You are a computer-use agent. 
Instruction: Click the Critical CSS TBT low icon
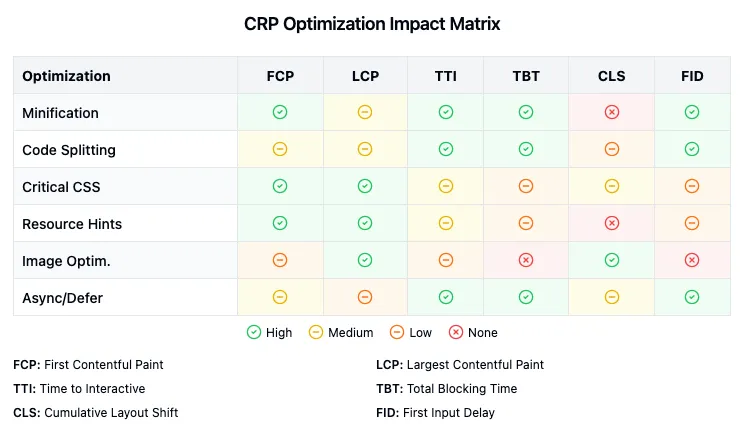[x=526, y=186]
